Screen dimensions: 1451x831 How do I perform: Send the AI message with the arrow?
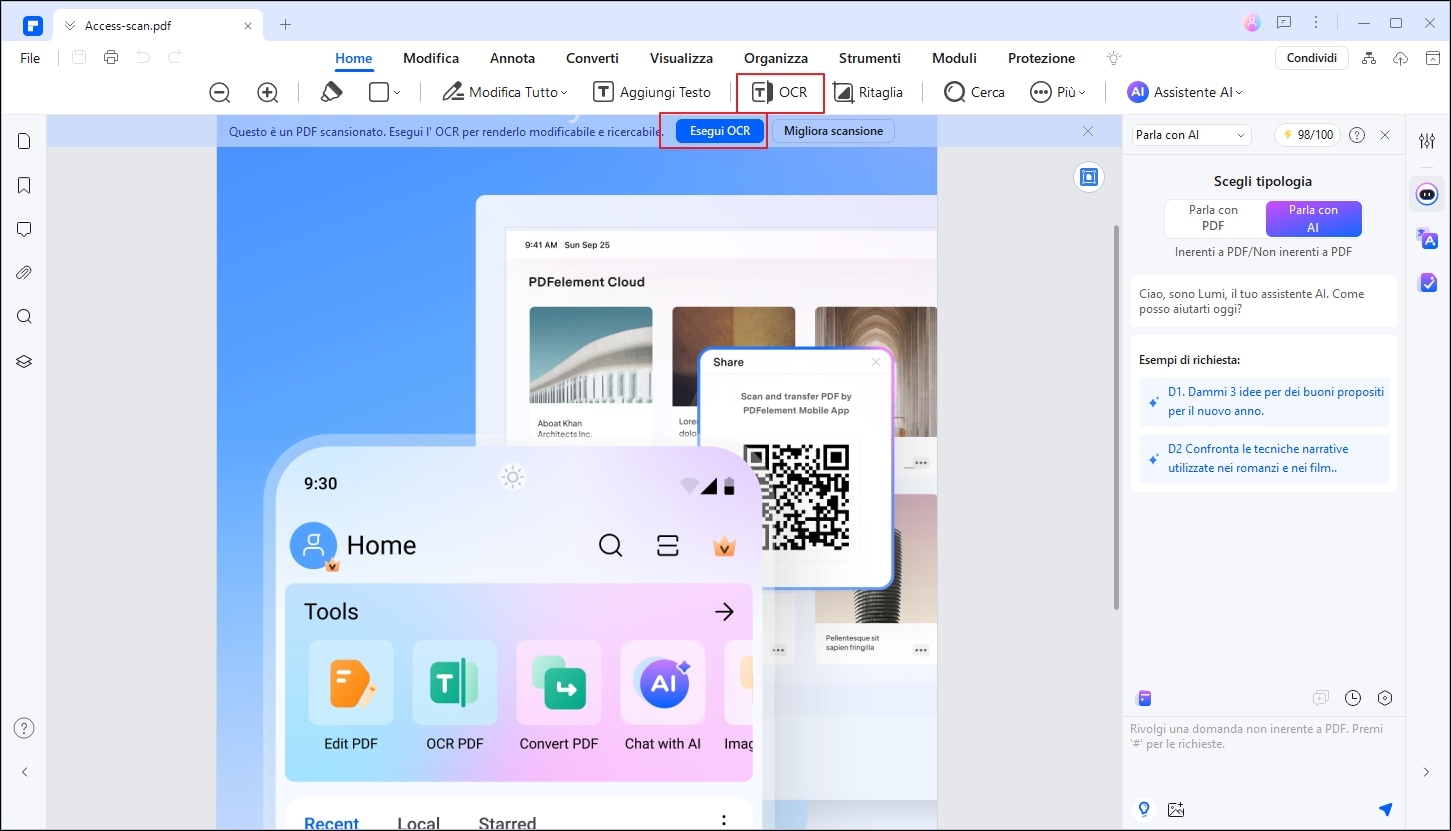coord(1385,809)
